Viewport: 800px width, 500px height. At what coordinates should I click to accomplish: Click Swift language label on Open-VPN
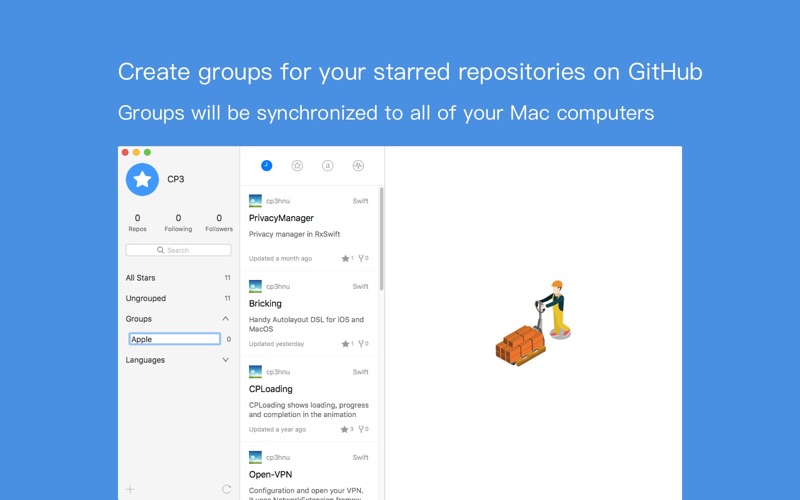coord(360,458)
